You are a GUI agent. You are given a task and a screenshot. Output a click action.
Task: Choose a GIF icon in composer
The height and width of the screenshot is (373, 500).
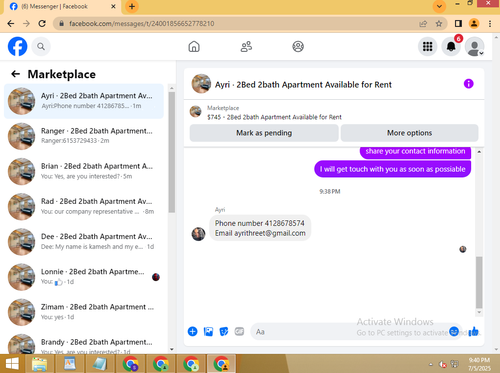click(x=239, y=331)
